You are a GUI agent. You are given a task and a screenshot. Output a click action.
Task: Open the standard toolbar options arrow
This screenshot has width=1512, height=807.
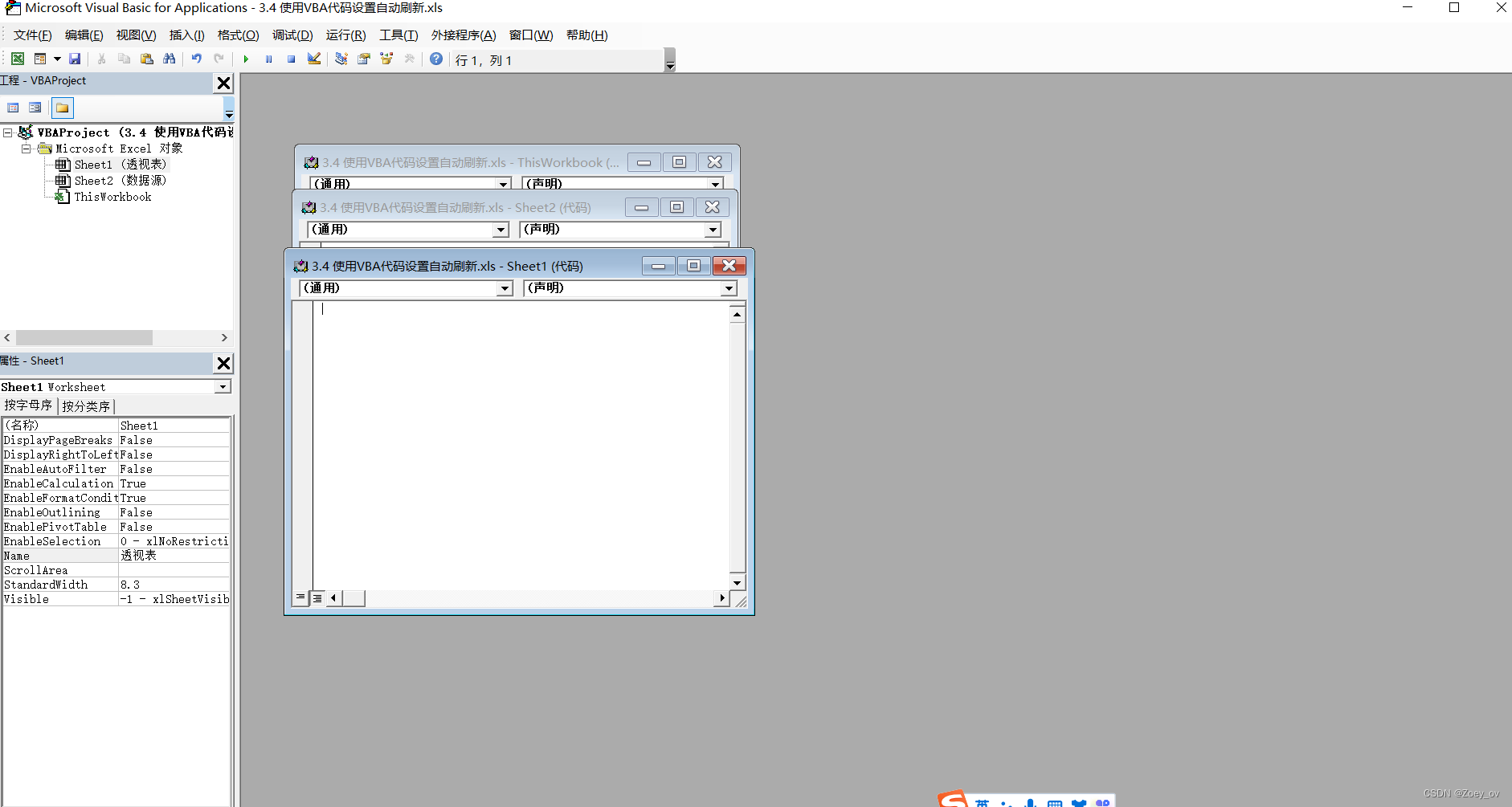[670, 60]
